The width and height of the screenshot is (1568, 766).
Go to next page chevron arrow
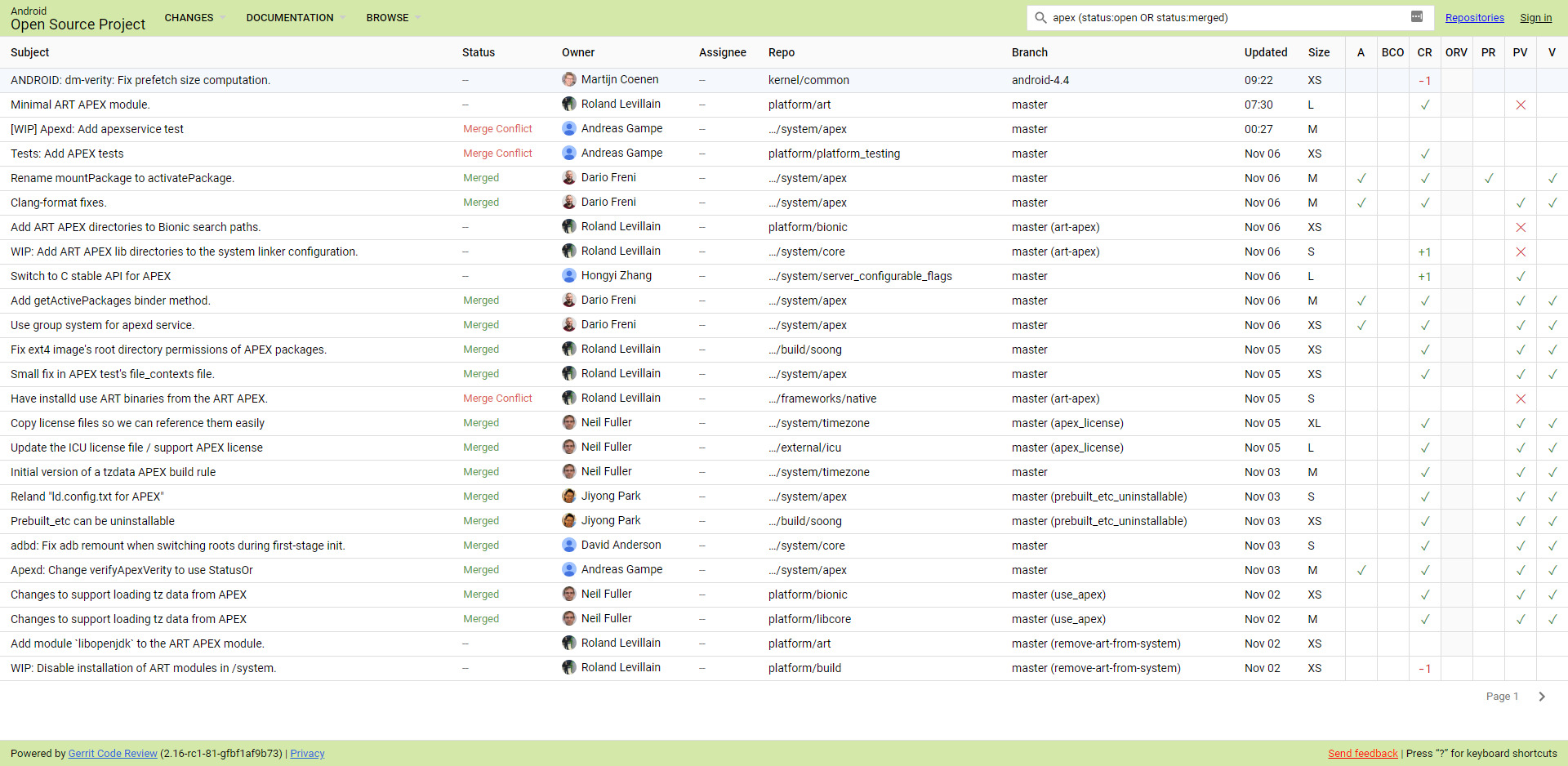1542,697
